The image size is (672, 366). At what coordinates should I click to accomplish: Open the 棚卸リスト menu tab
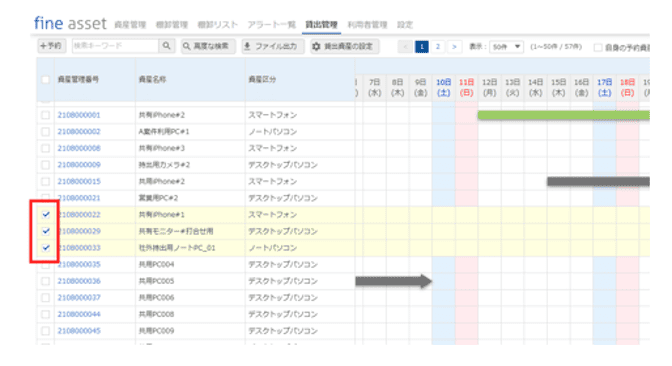point(217,25)
